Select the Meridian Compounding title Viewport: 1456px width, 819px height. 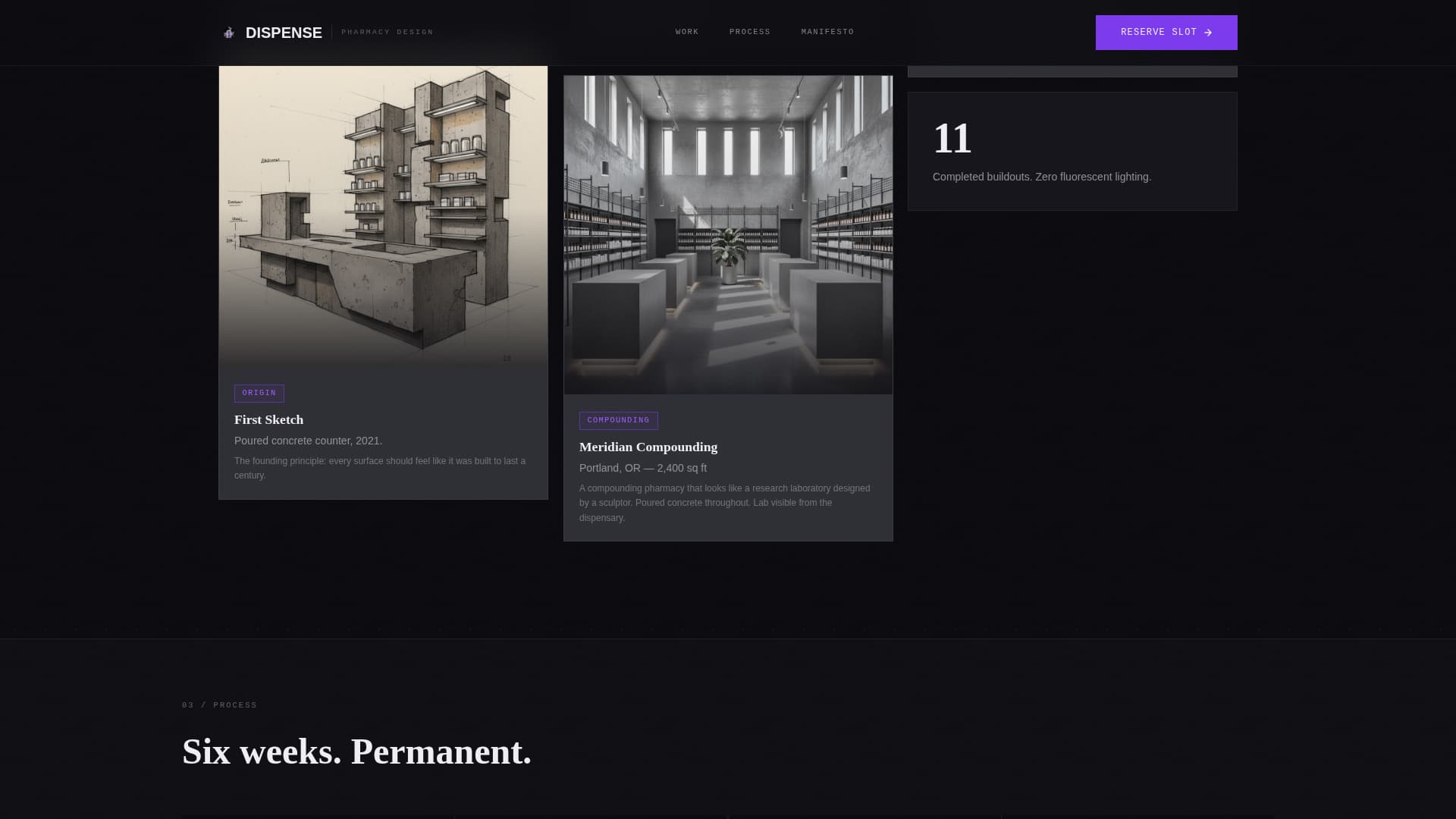648,447
